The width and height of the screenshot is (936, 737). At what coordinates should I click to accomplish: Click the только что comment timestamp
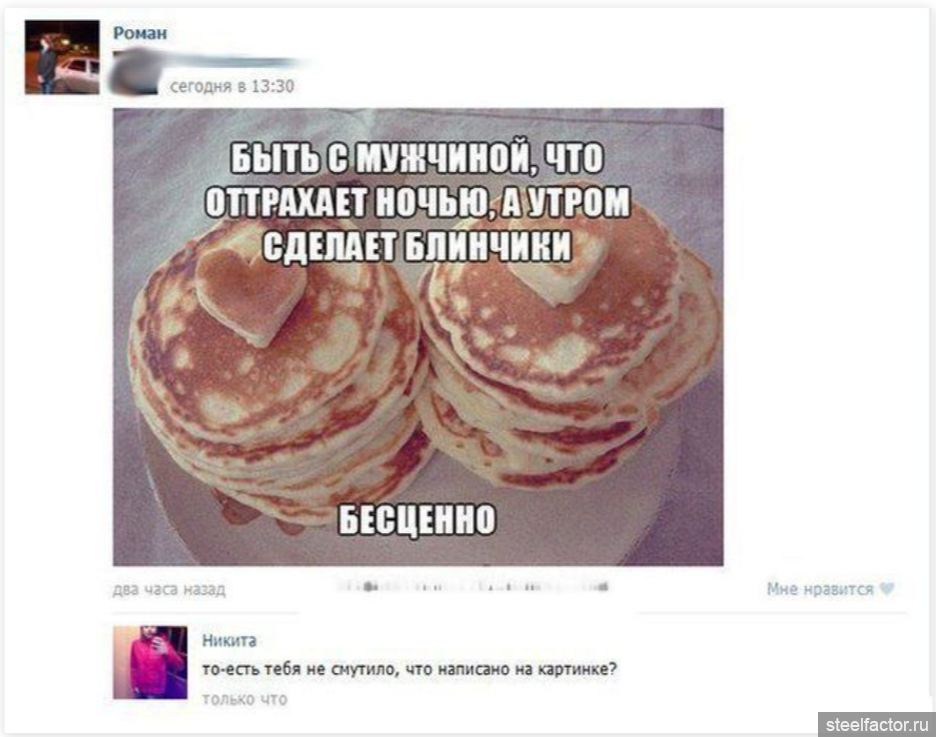[x=245, y=699]
